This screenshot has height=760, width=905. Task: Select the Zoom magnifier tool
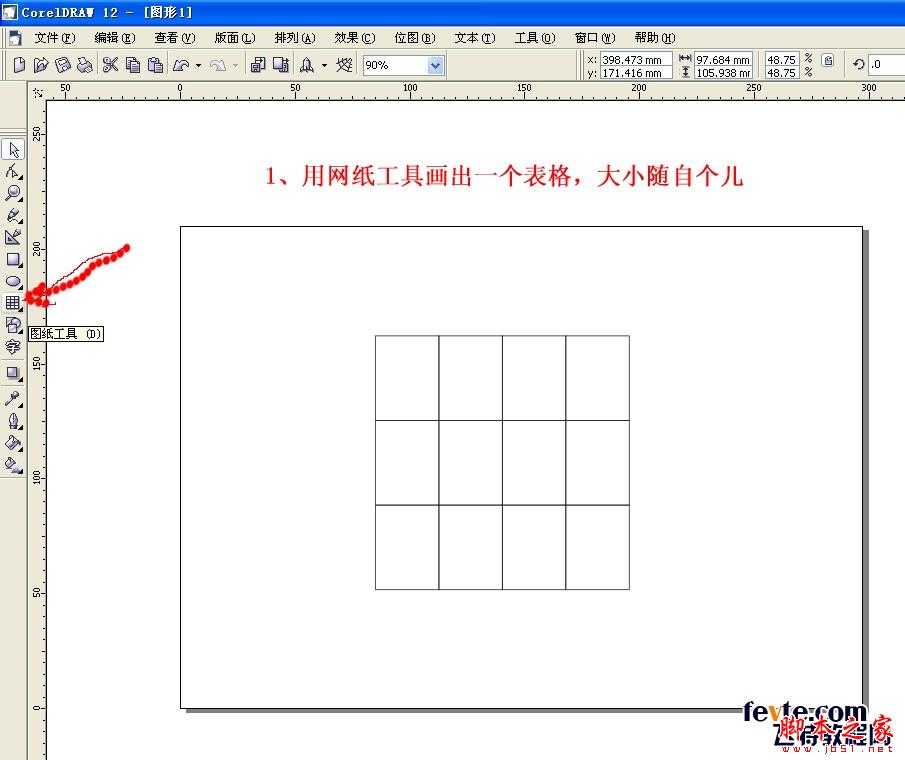(x=13, y=193)
